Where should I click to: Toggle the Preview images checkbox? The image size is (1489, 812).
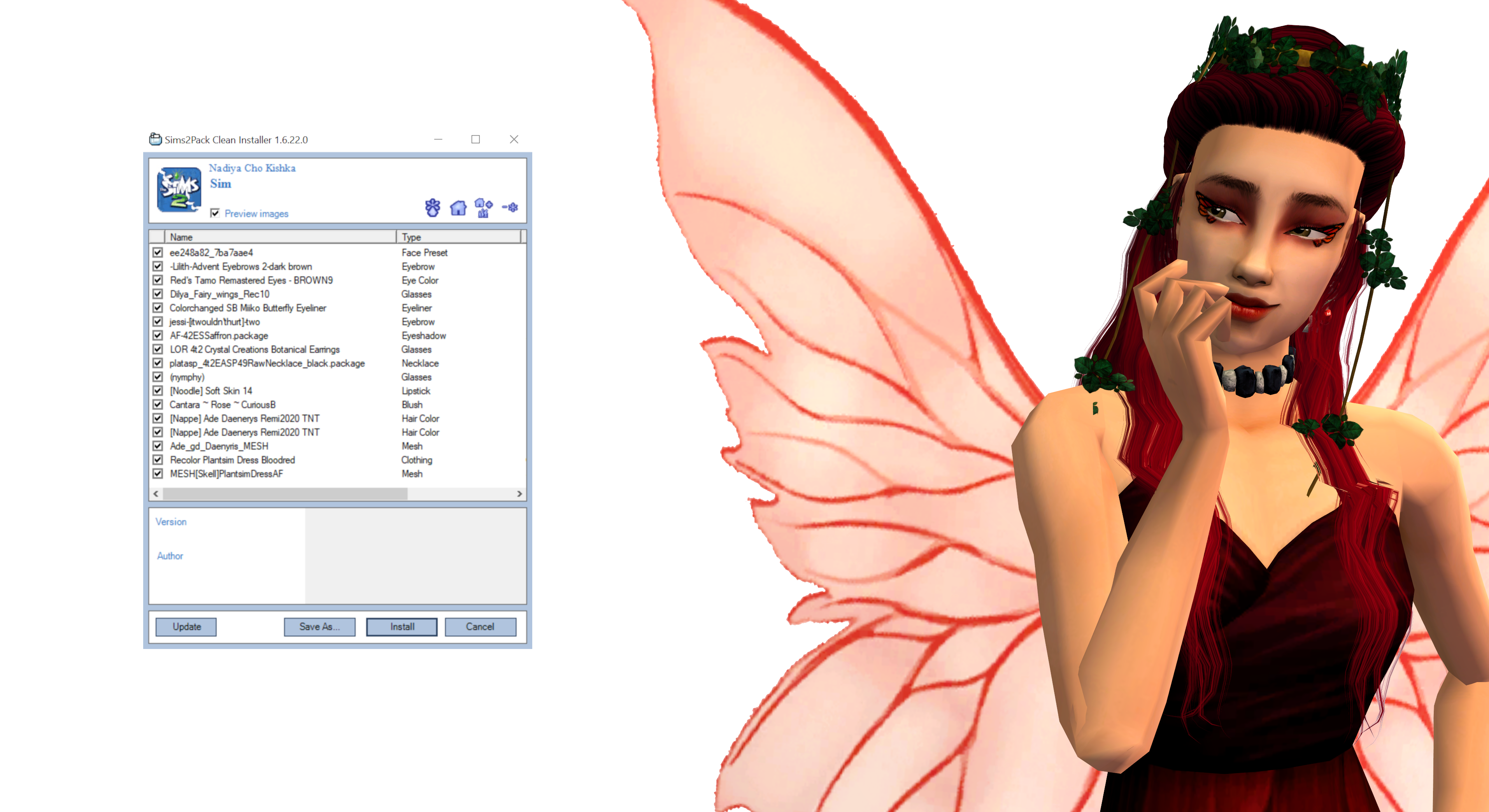pos(215,213)
